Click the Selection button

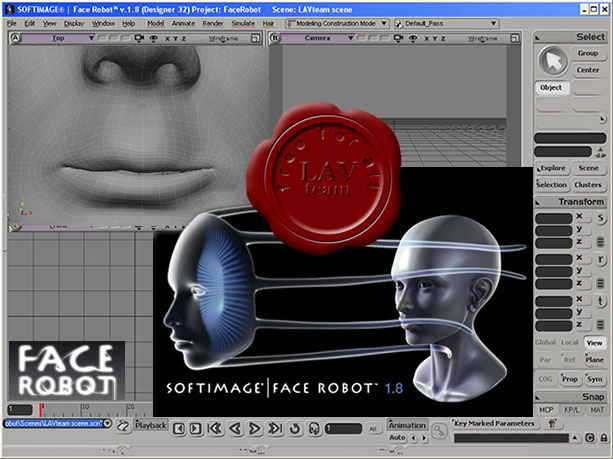tap(551, 185)
